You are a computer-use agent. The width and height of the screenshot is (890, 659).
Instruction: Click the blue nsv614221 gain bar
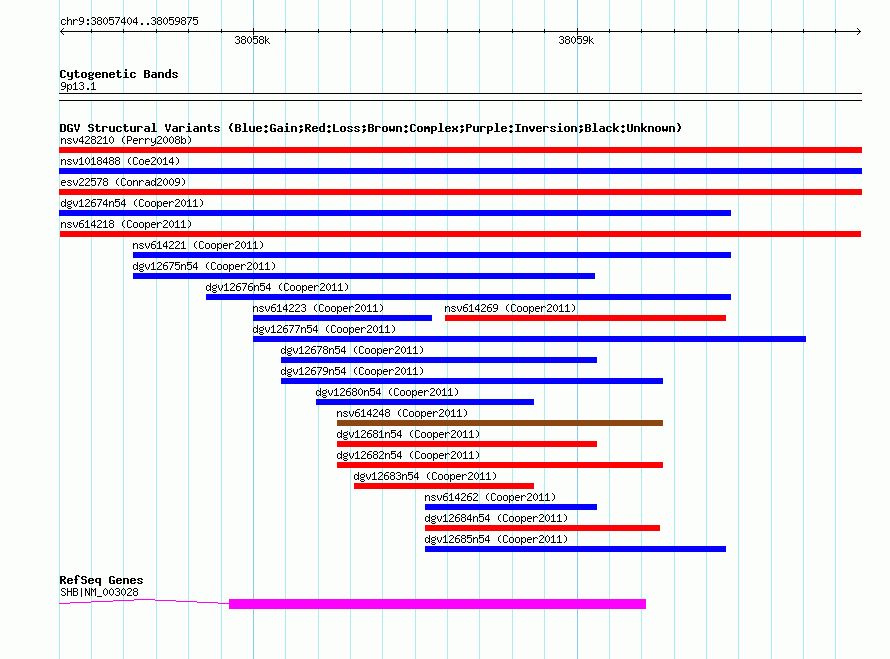pyautogui.click(x=432, y=255)
